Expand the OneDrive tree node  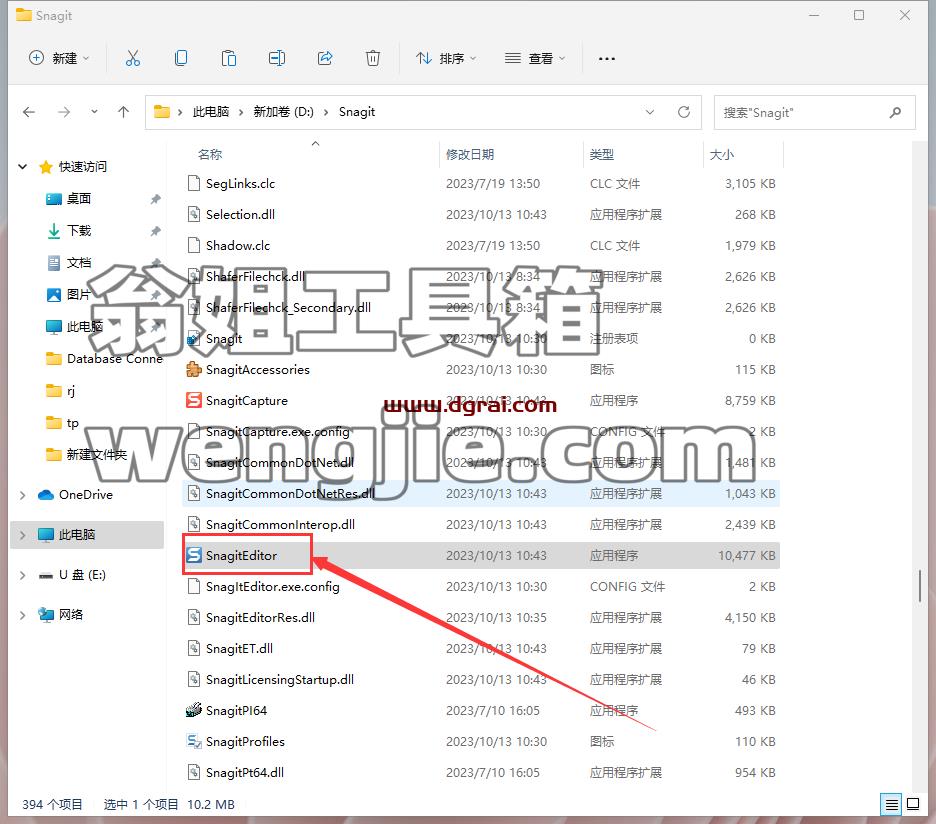coord(23,495)
